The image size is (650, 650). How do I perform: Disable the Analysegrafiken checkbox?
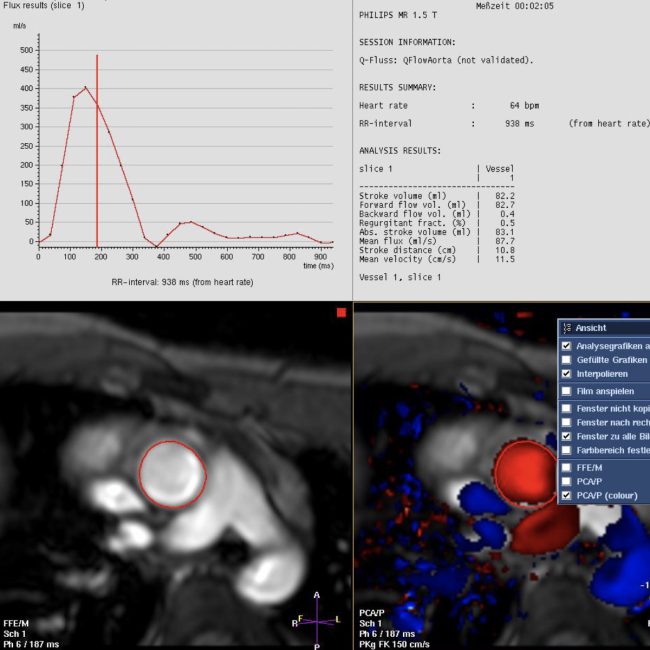[567, 346]
